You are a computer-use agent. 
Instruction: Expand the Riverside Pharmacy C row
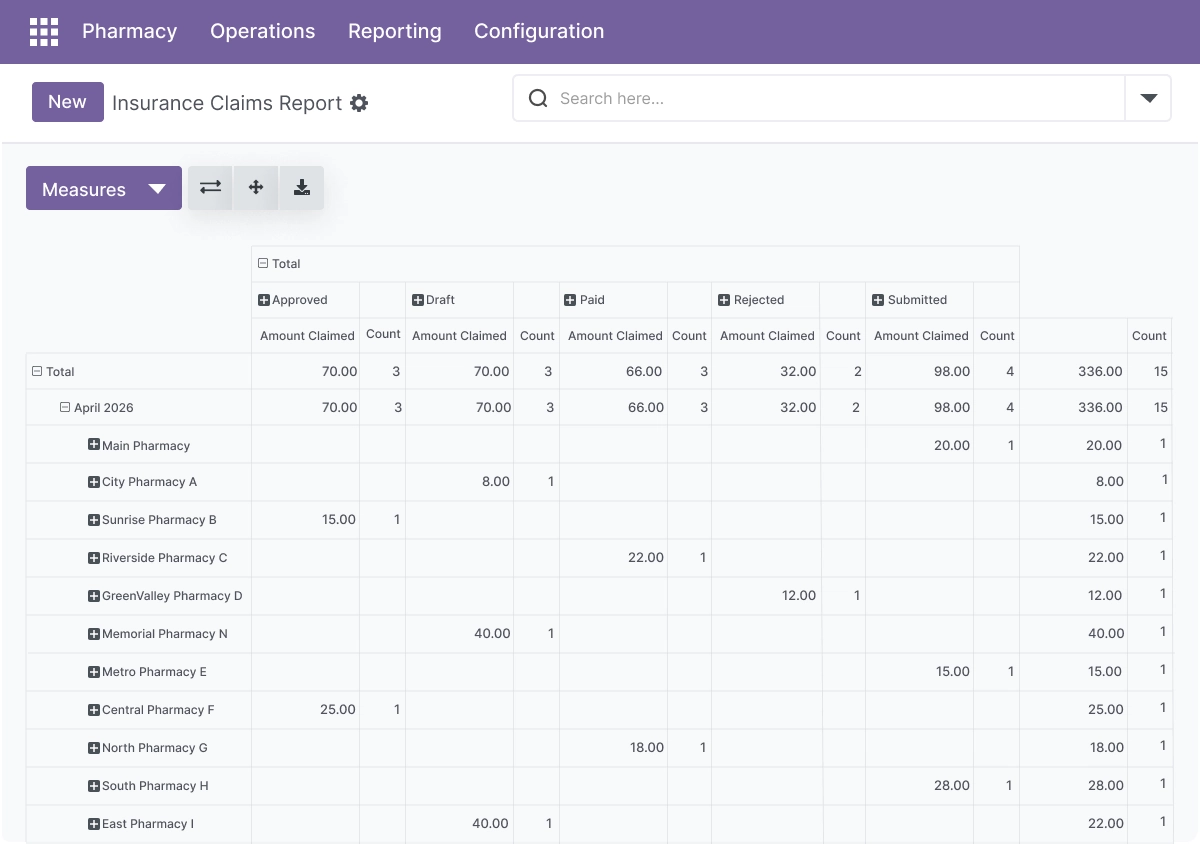point(158,558)
